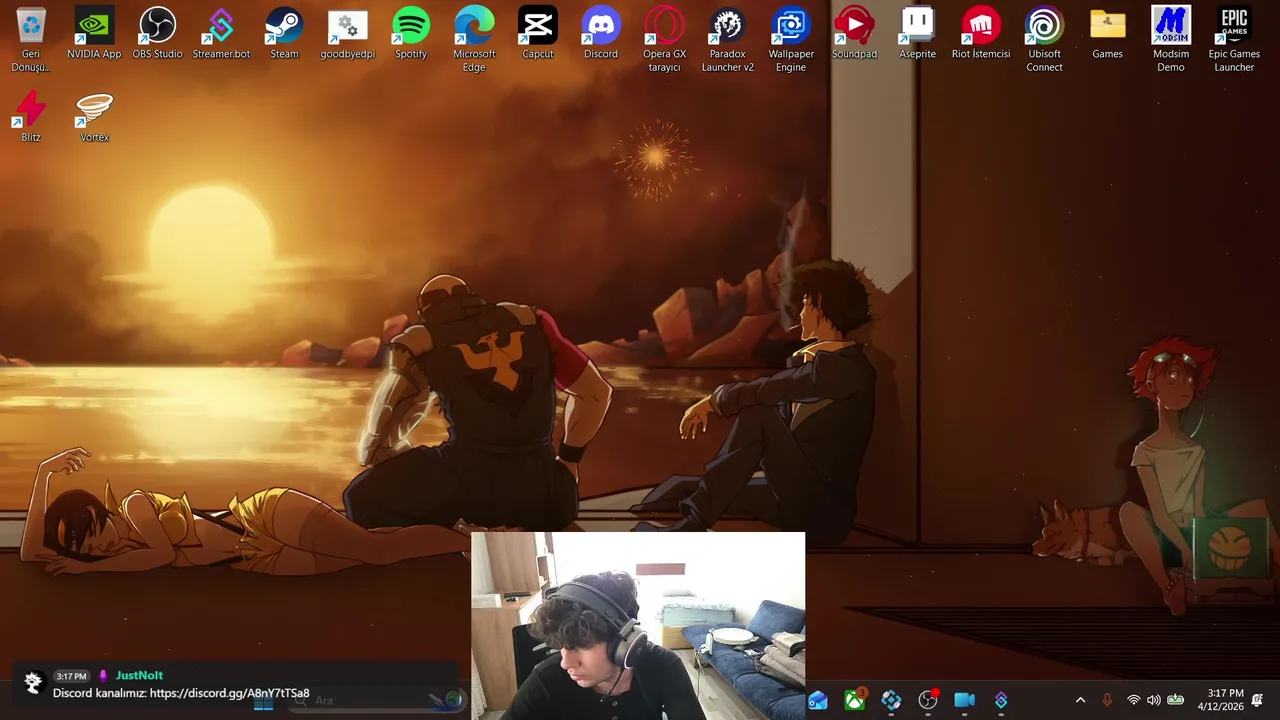Viewport: 1280px width, 720px height.
Task: Select the Steam desktop shortcut
Action: click(284, 34)
